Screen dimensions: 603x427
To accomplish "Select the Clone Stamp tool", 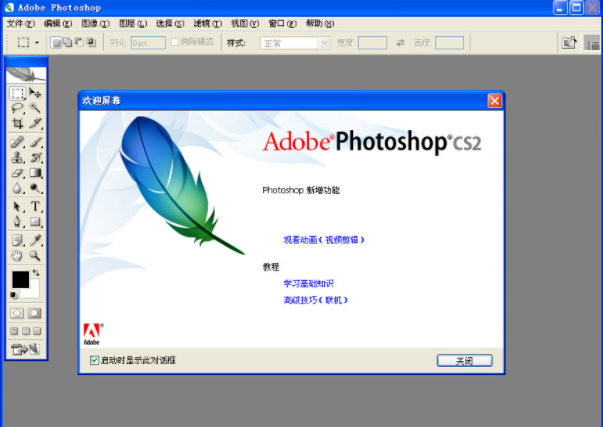I will click(x=17, y=157).
